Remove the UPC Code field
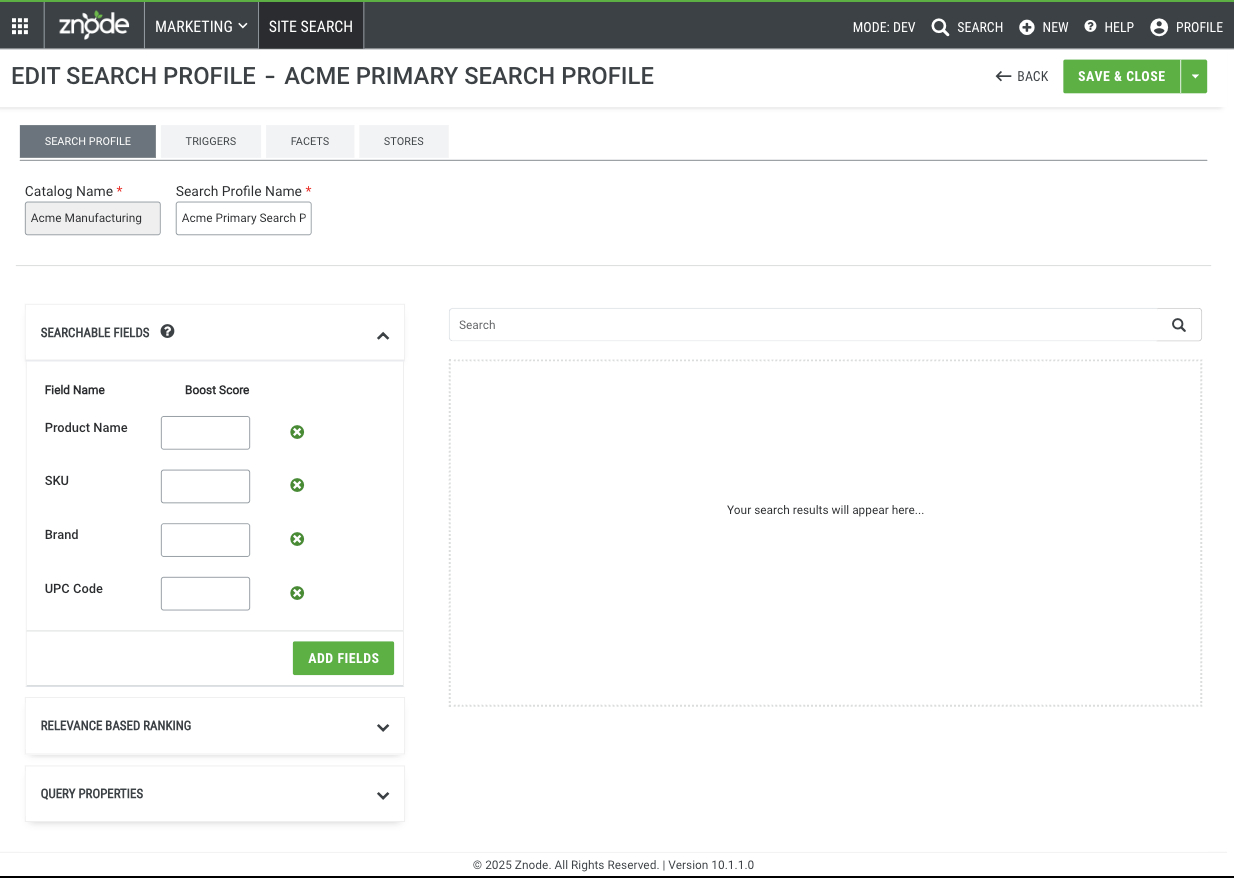Image resolution: width=1234 pixels, height=878 pixels. 297,593
